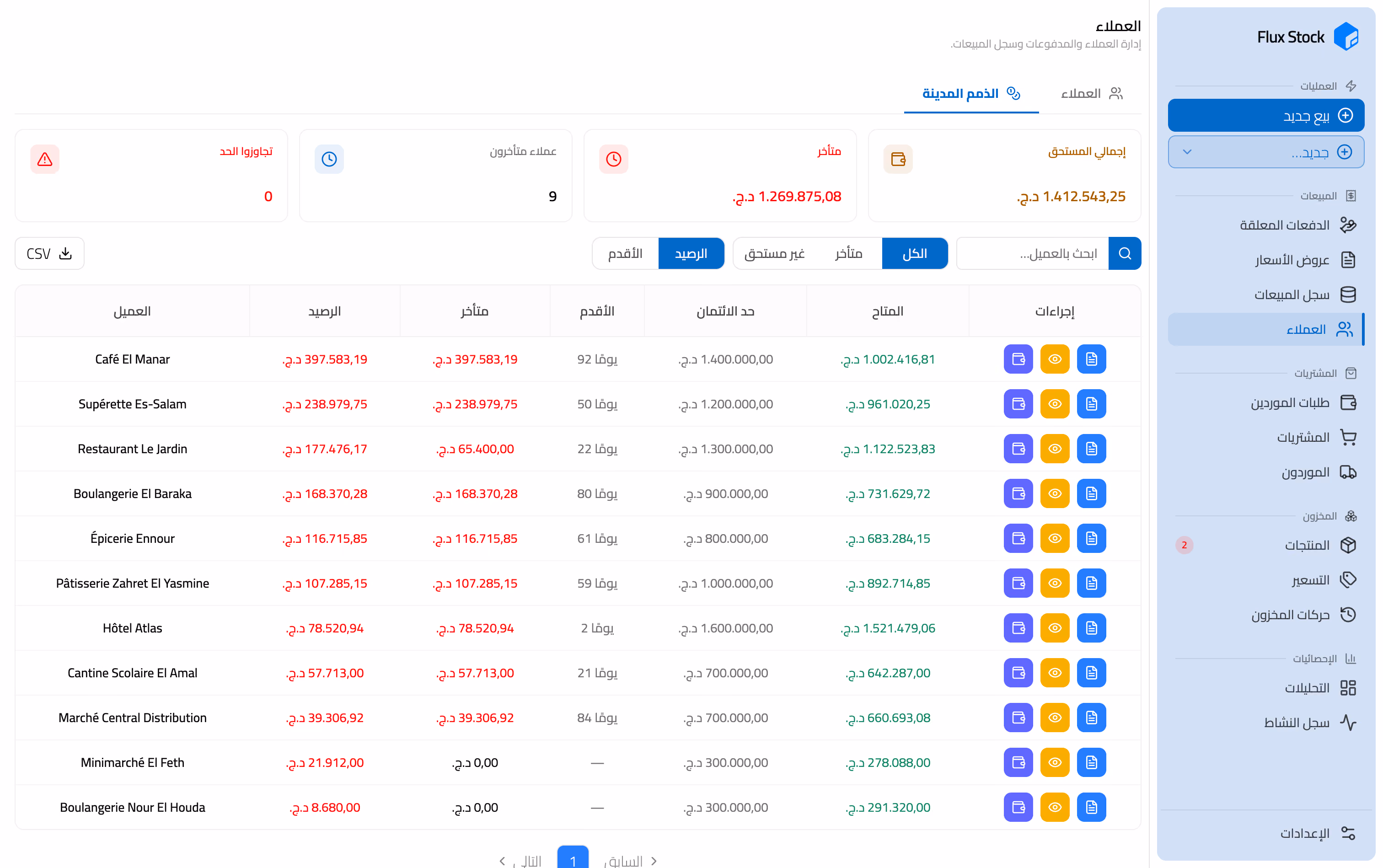
Task: Open المشتريات in sidebar
Action: pos(1265,438)
